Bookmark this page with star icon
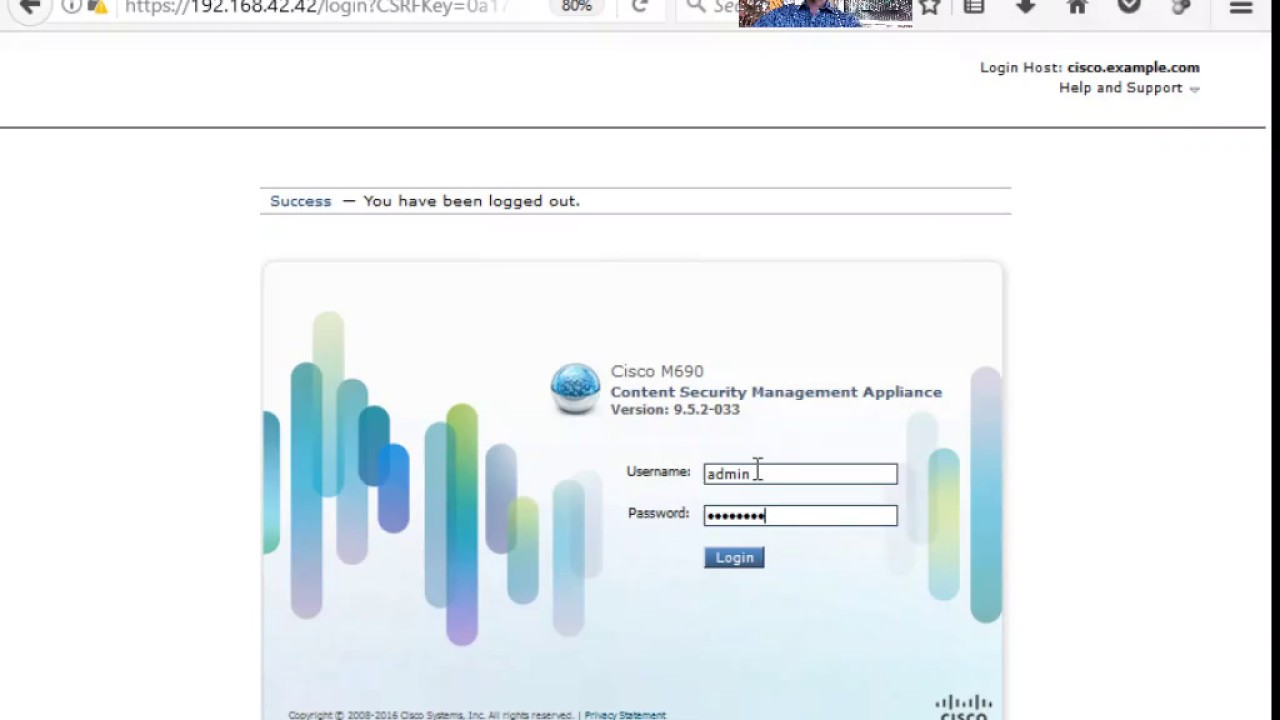Image resolution: width=1280 pixels, height=720 pixels. [930, 7]
